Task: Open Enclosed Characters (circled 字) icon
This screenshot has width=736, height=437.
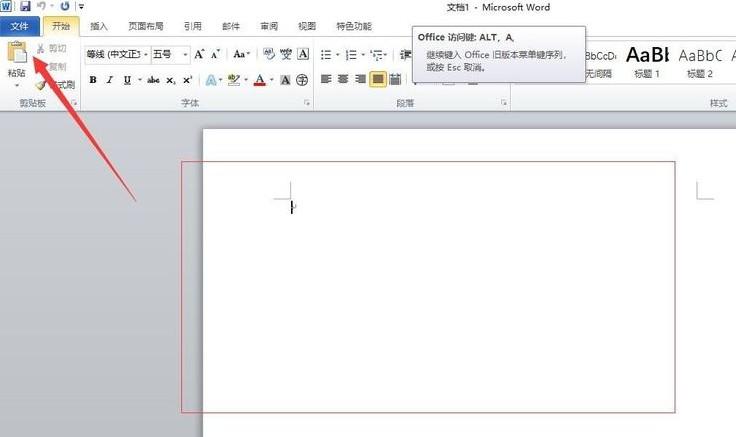Action: (x=302, y=80)
